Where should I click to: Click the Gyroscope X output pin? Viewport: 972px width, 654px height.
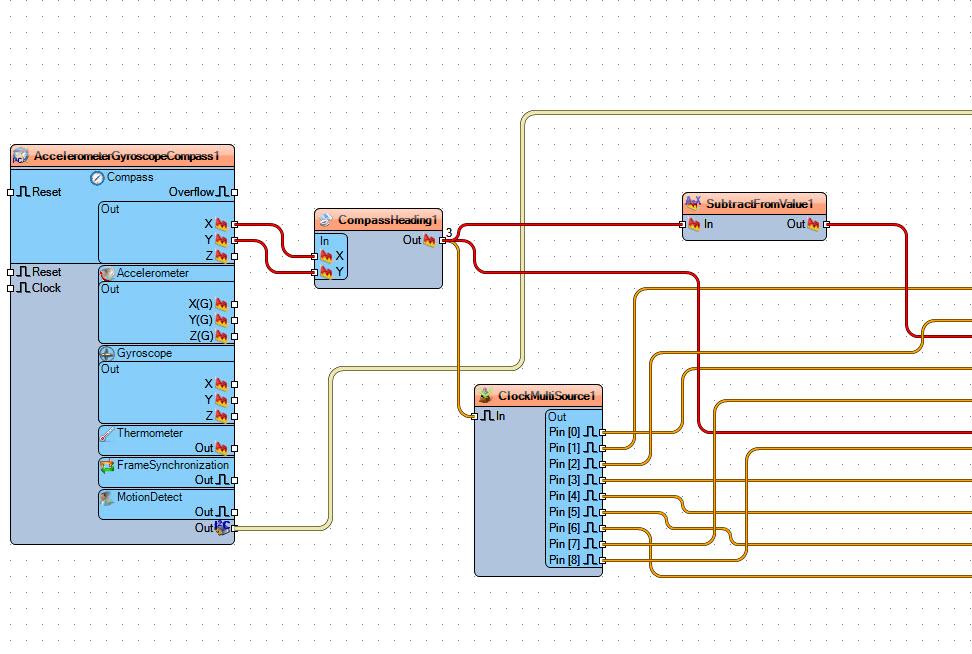pyautogui.click(x=234, y=384)
